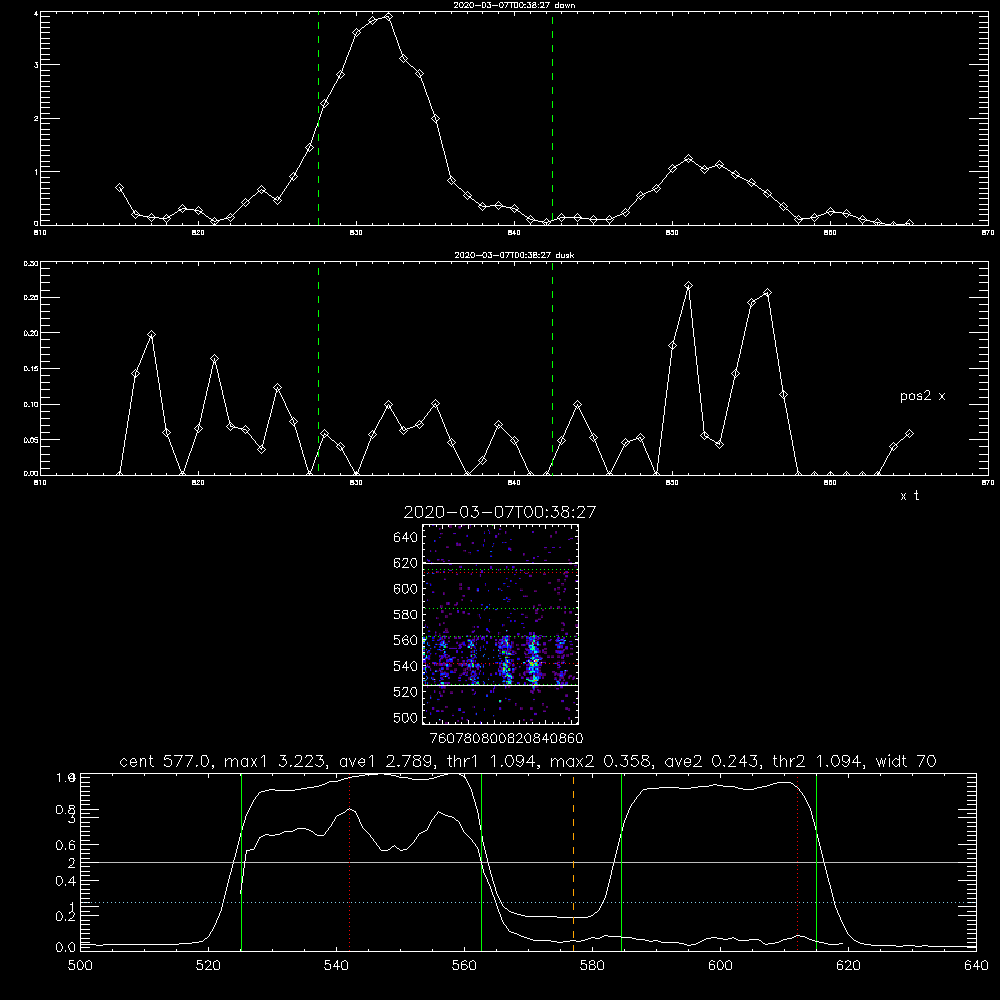Image resolution: width=1000 pixels, height=1000 pixels.
Task: Click the dawn plot title '2020-03-07T00:38:27 dawn'
Action: coord(514,5)
